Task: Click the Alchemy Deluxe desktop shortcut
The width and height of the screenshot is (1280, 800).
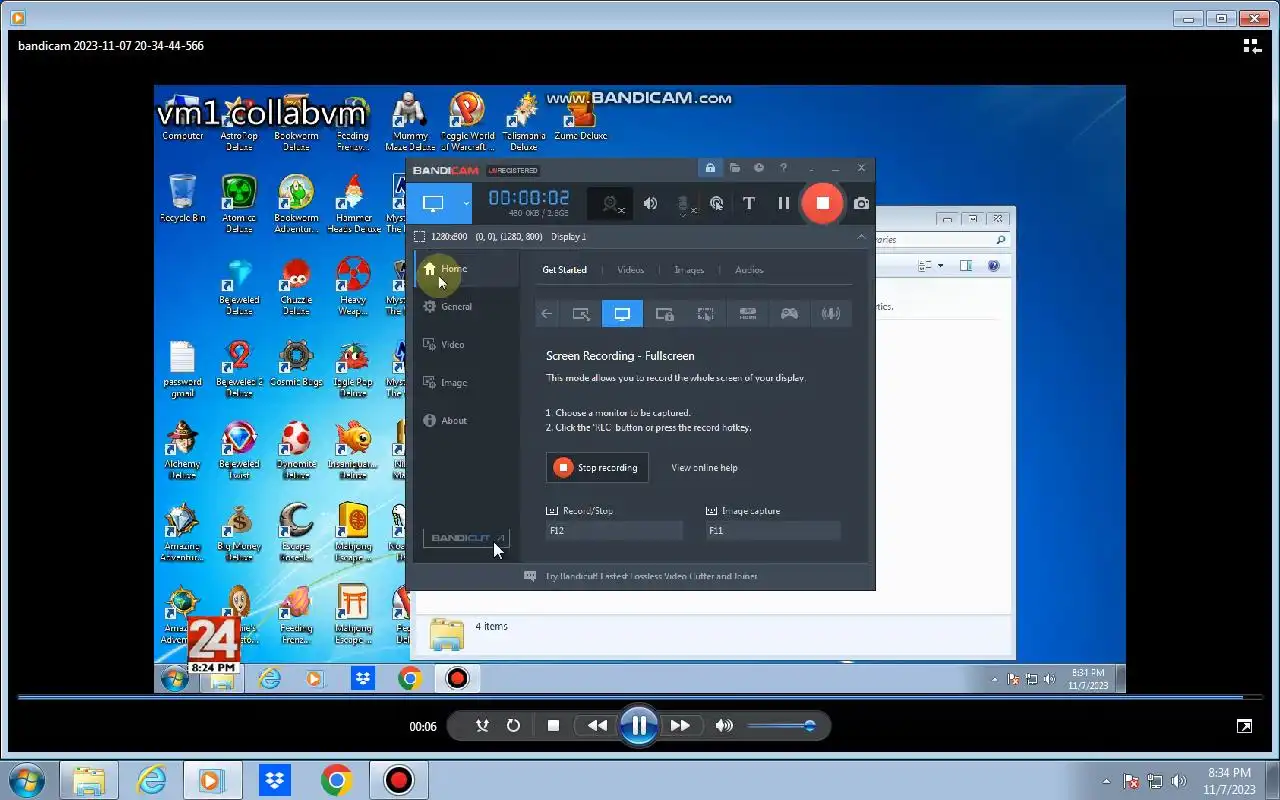Action: pos(183,451)
